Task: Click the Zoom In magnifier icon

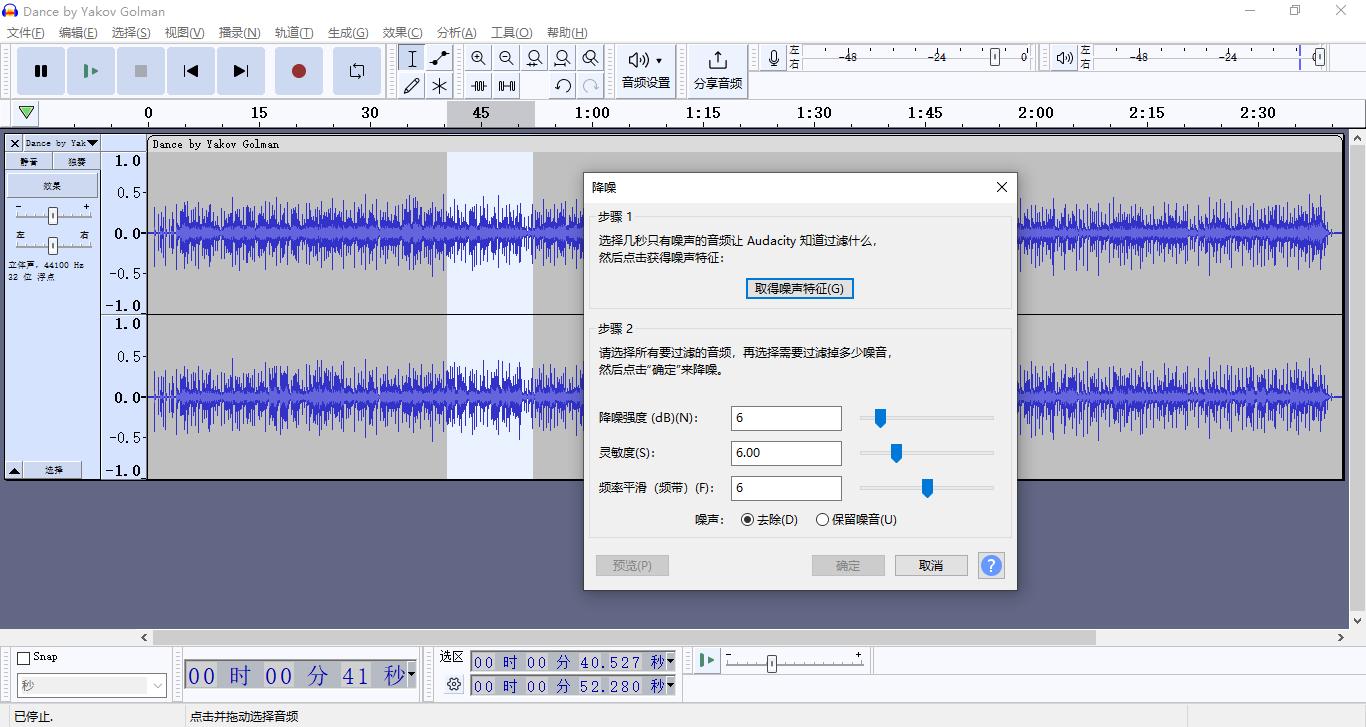Action: pos(478,58)
